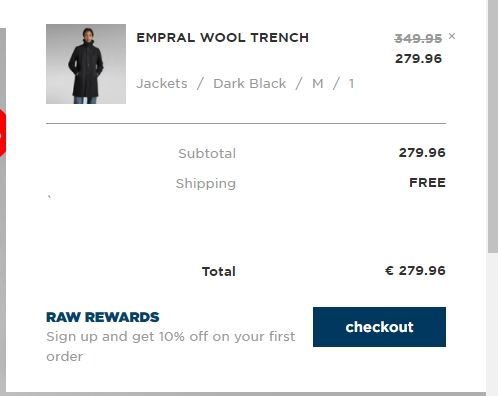Click the 279.96 discounted item price
The width and height of the screenshot is (498, 396).
[418, 59]
